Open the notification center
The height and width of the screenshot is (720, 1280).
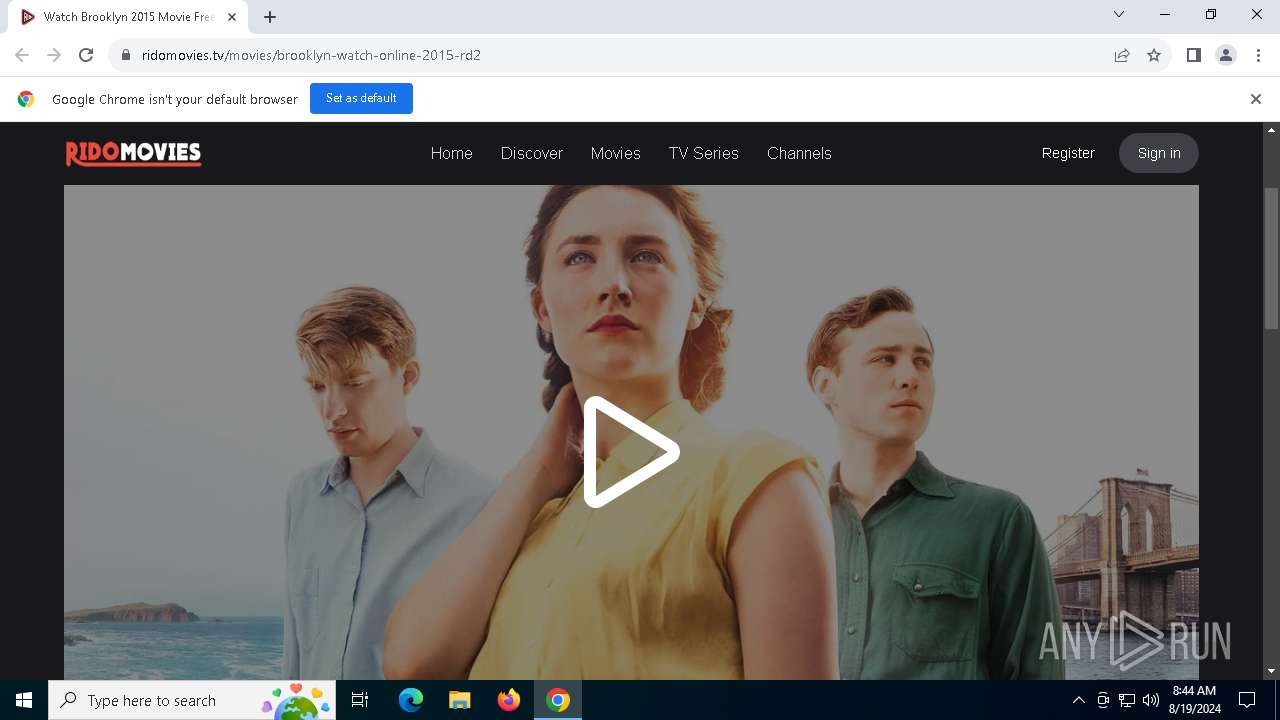tap(1247, 700)
